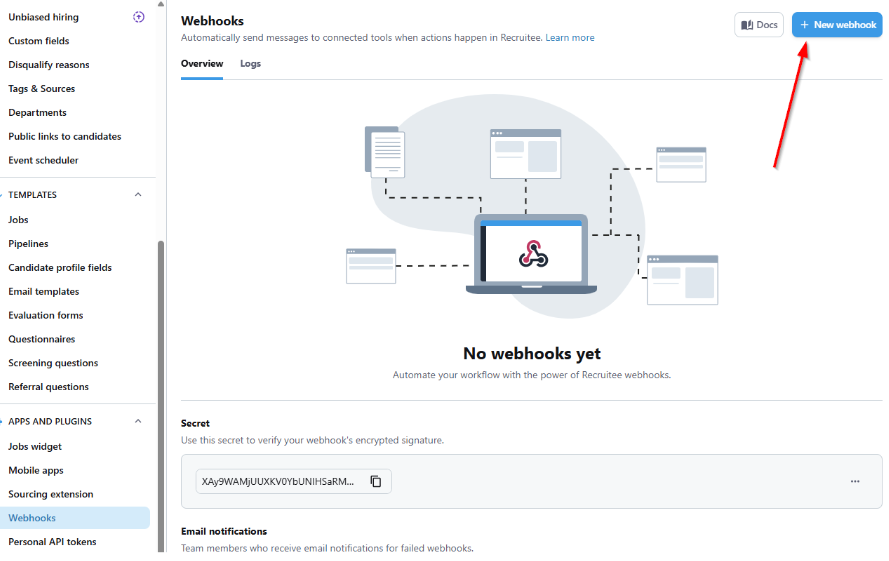Go to Email templates
Image resolution: width=889 pixels, height=561 pixels.
[x=44, y=291]
